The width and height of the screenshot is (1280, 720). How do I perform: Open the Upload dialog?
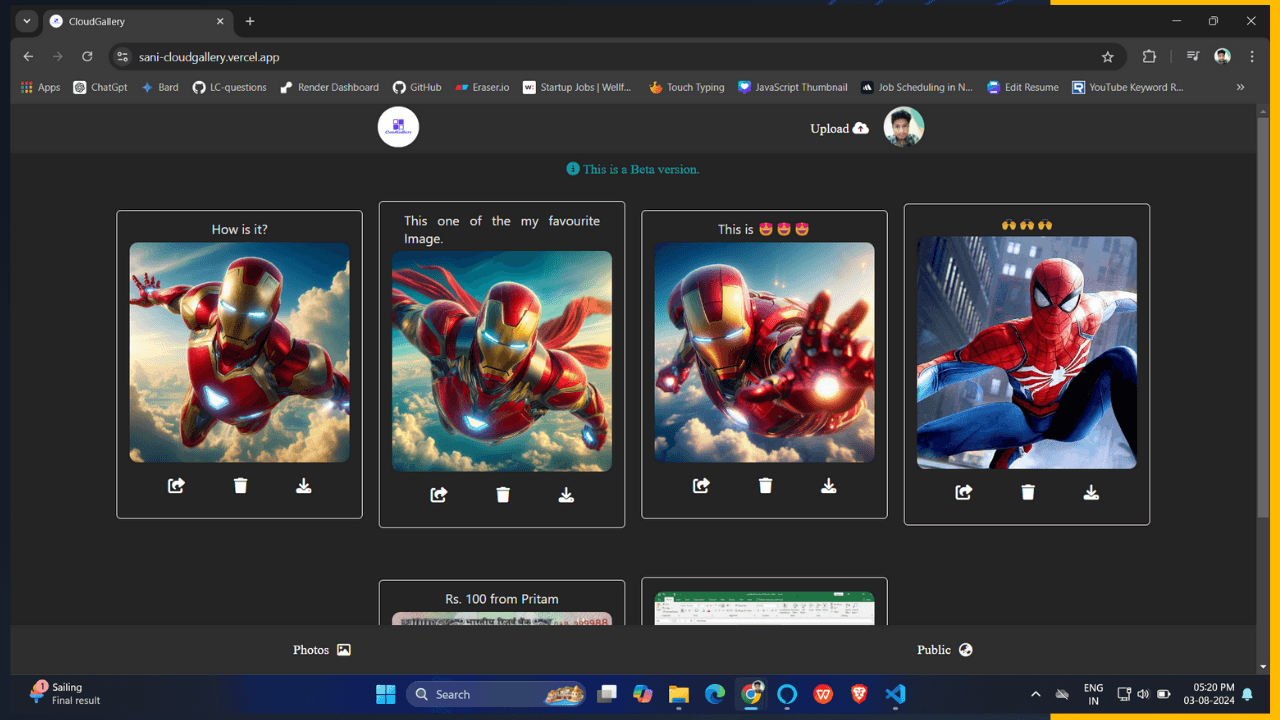coord(839,128)
